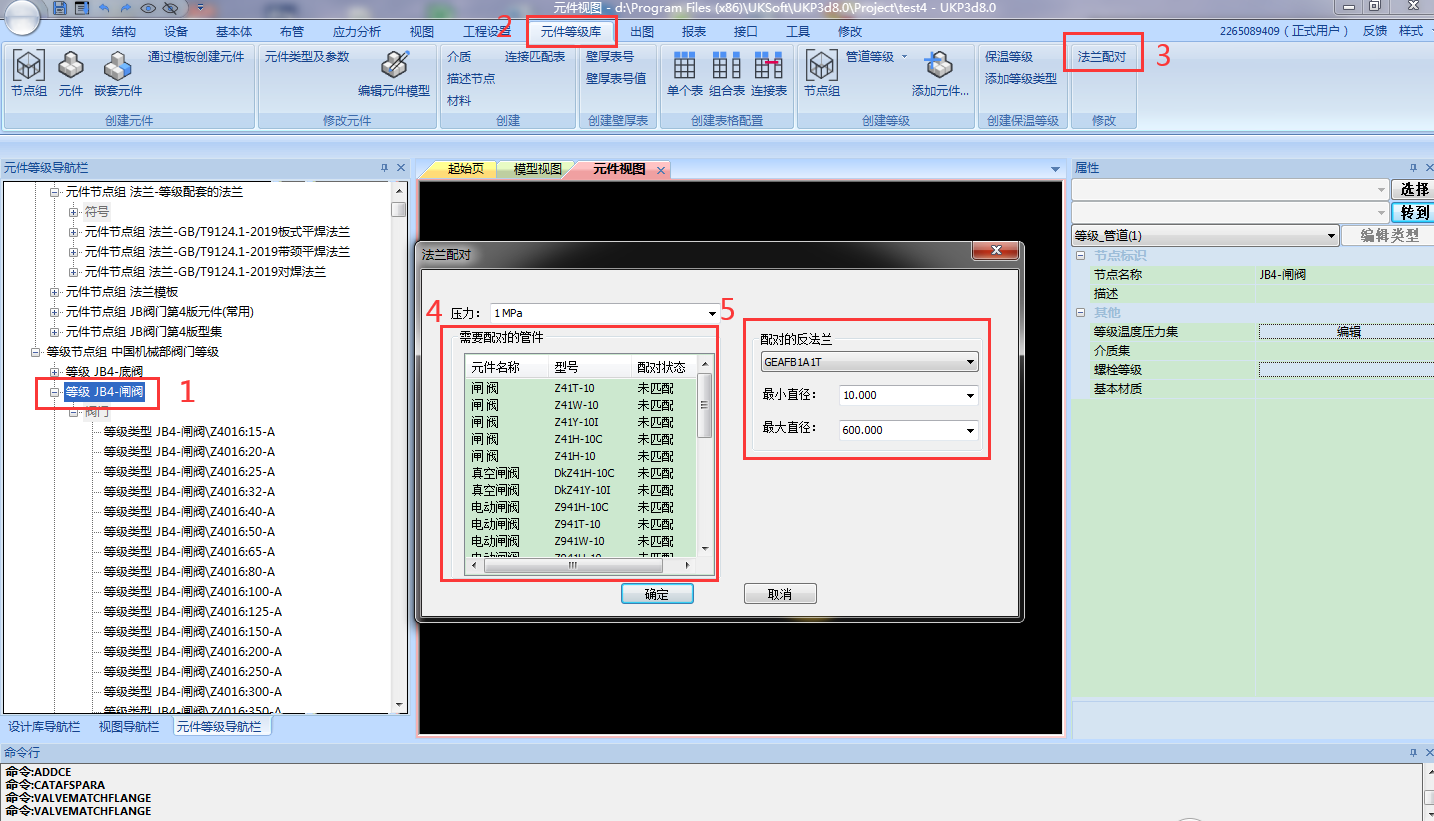Open the 最大直径 dropdown
The width and height of the screenshot is (1434, 821).
tap(970, 430)
